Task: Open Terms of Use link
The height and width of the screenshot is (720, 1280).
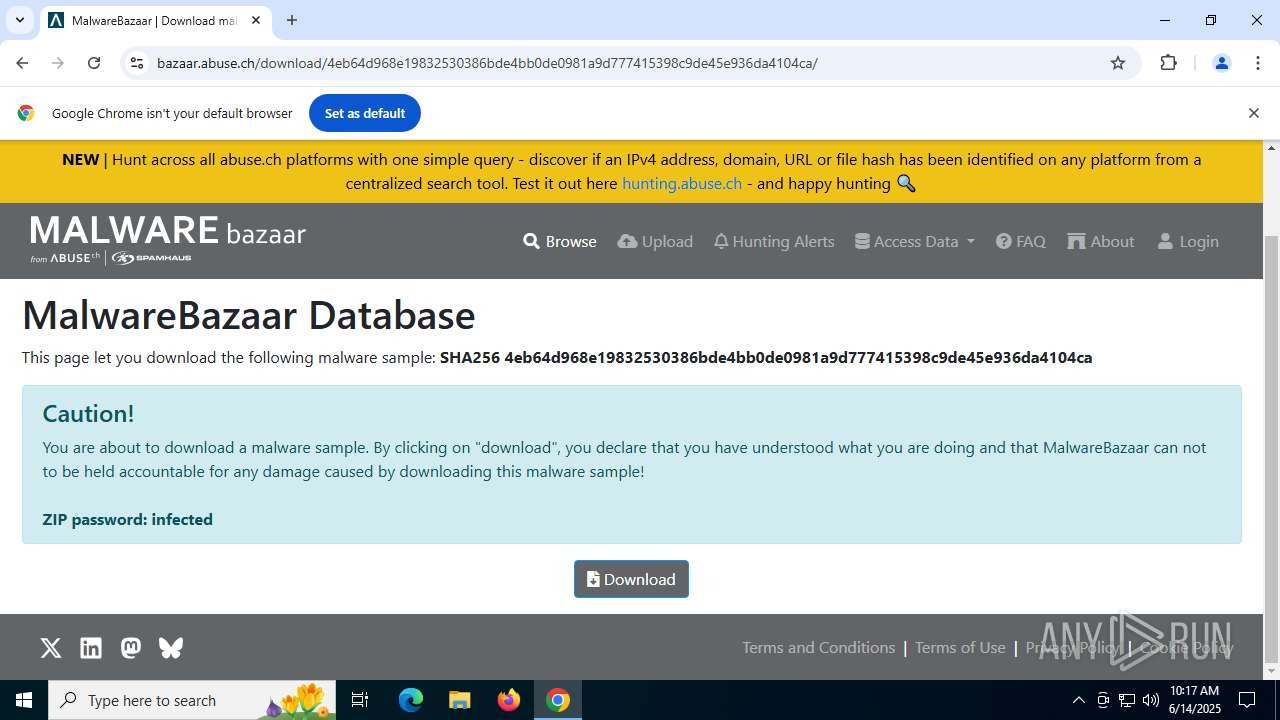Action: coord(960,647)
